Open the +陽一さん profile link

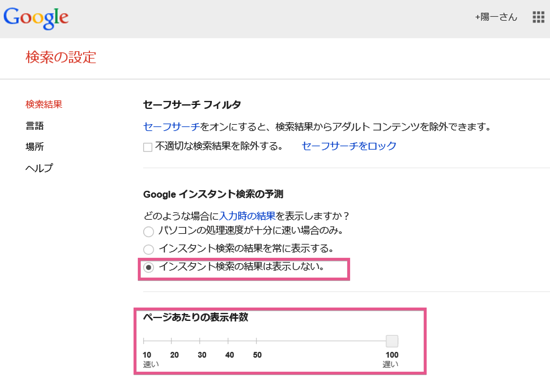(x=496, y=17)
